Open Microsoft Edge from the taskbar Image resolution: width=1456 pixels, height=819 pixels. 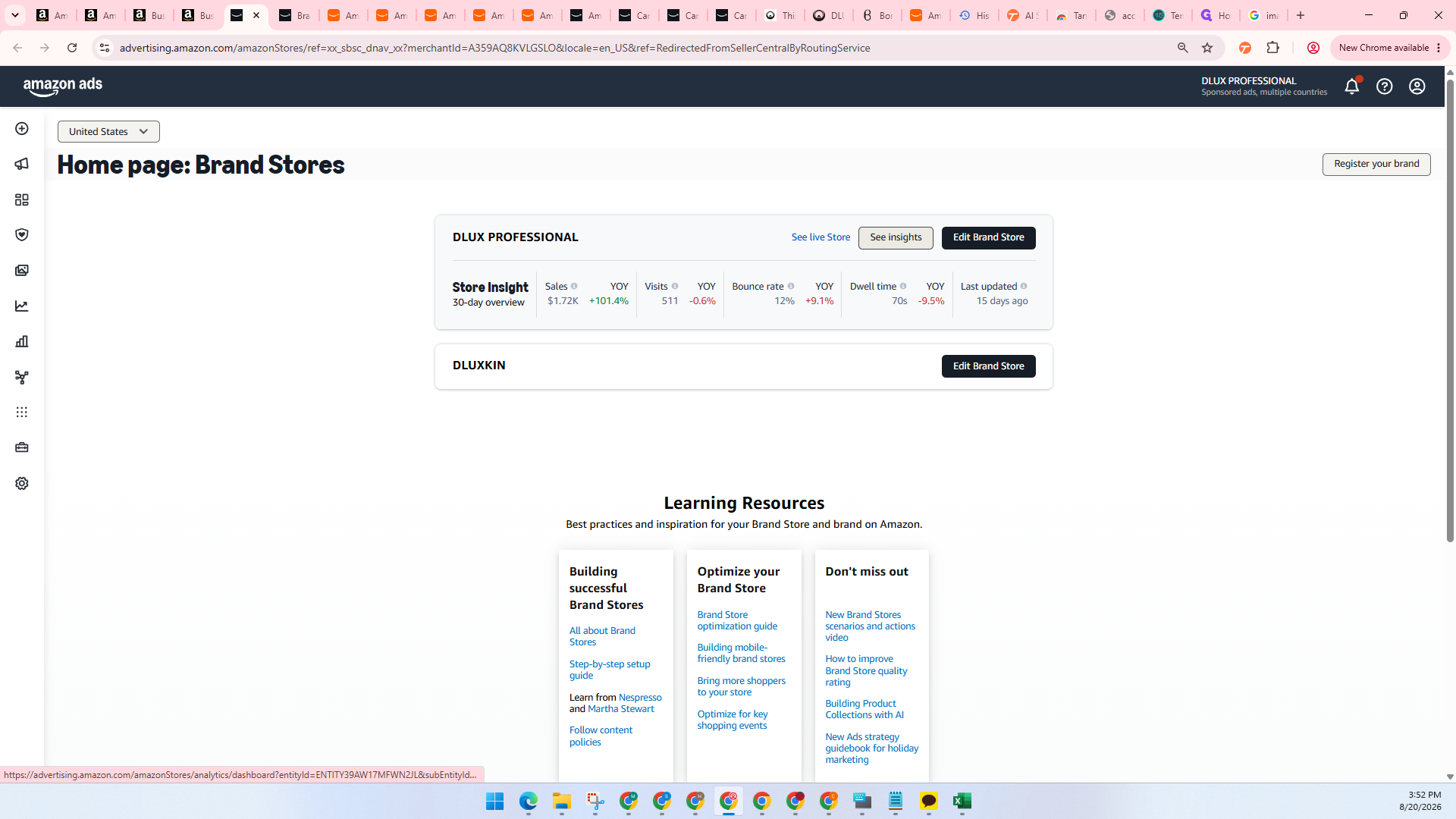[529, 802]
